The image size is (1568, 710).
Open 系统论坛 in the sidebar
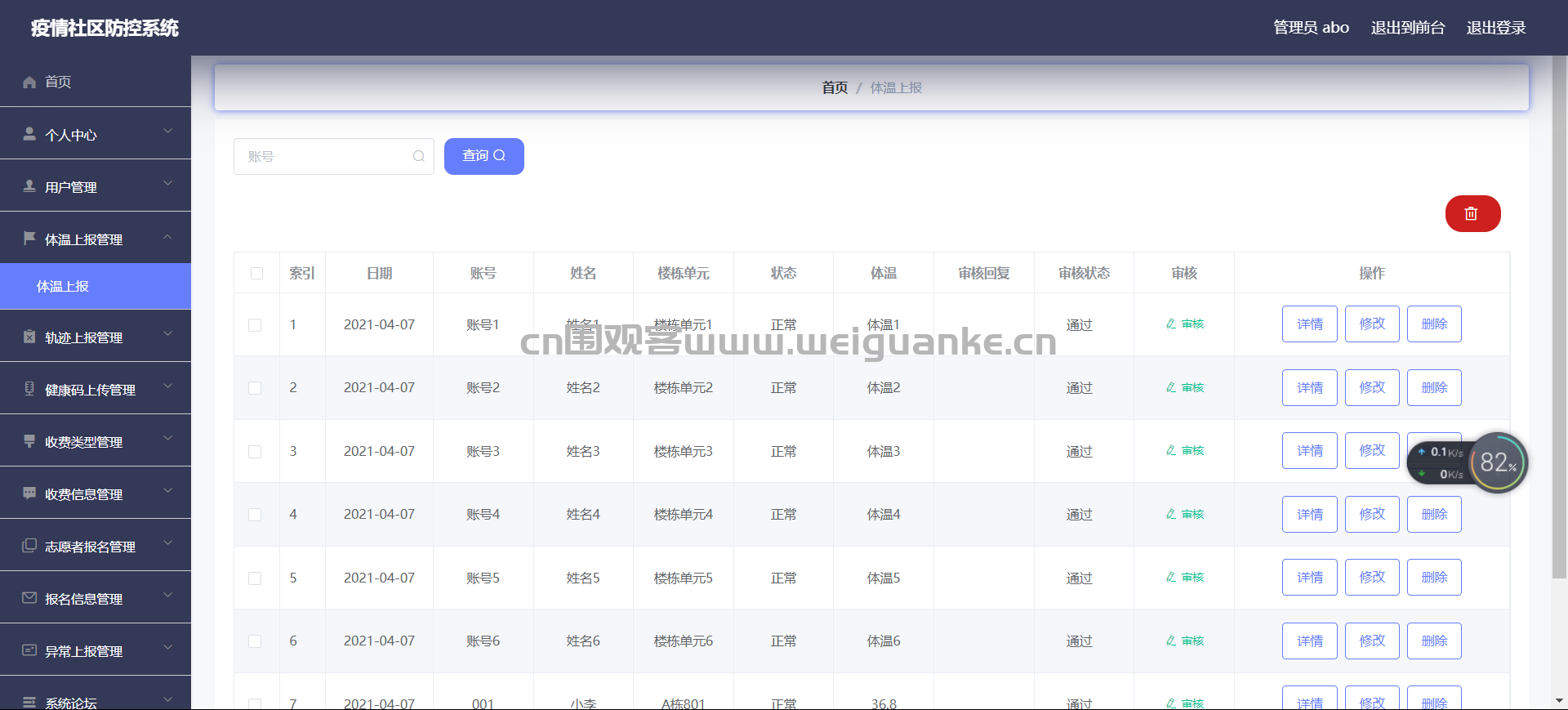[x=96, y=694]
